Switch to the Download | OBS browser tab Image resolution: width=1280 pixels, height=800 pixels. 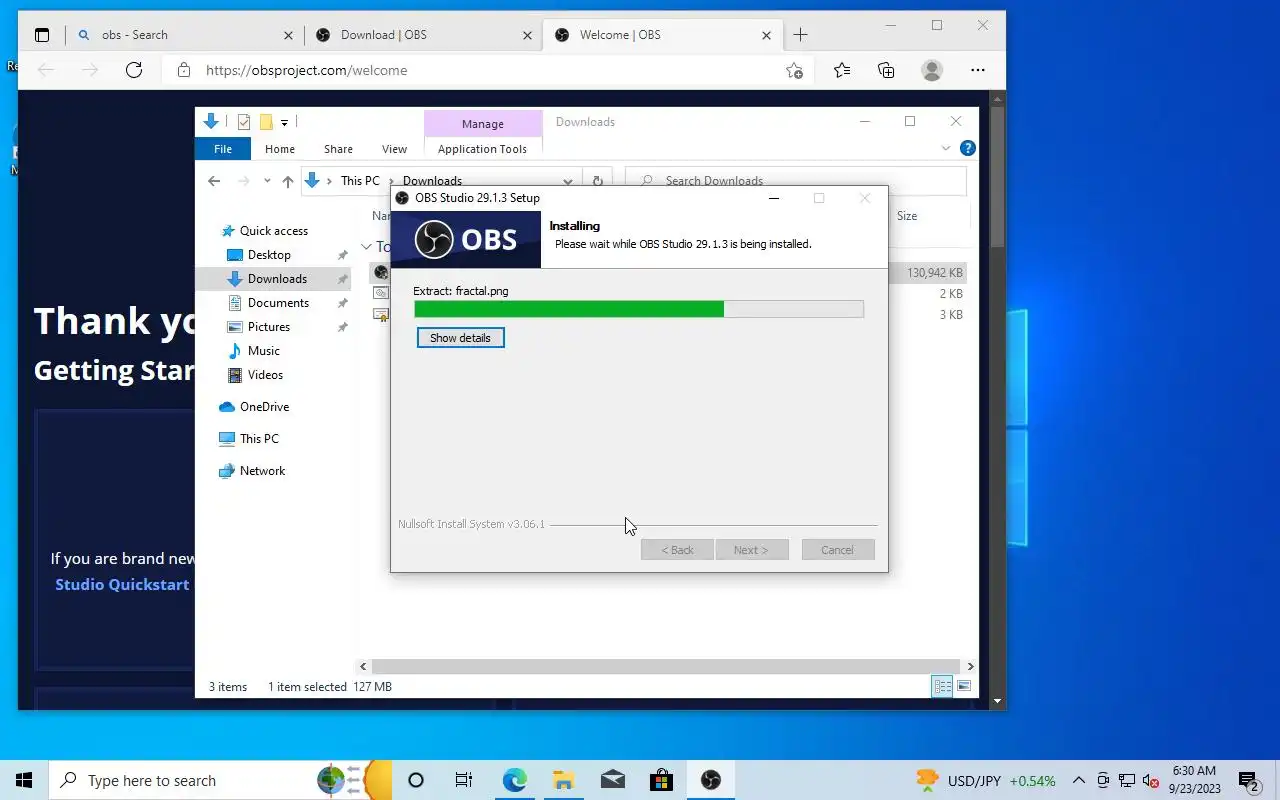tap(423, 35)
